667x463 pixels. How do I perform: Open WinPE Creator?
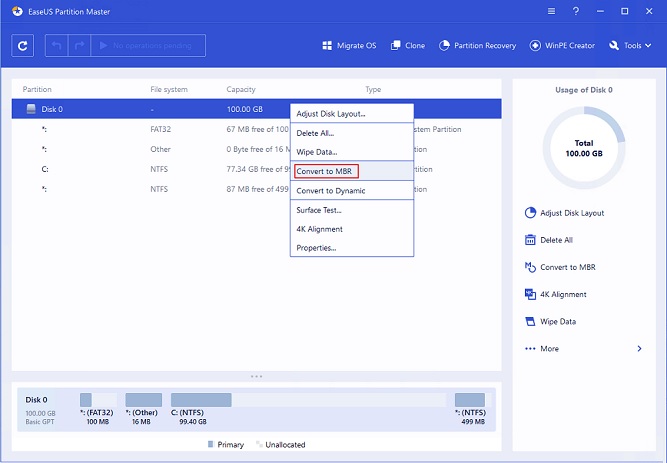[562, 46]
